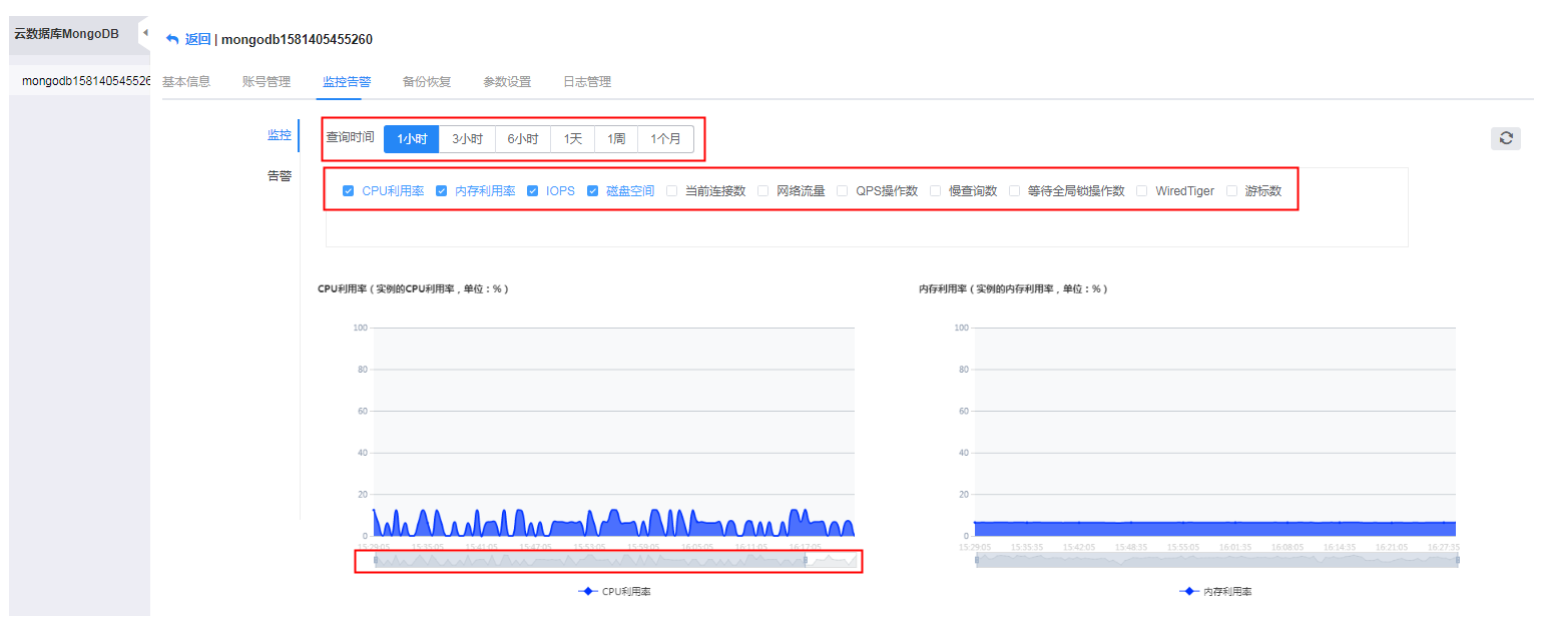Toggle the 内存利用率 legend entry under the memory chart
Image resolution: width=1542 pixels, height=624 pixels.
(x=1215, y=592)
